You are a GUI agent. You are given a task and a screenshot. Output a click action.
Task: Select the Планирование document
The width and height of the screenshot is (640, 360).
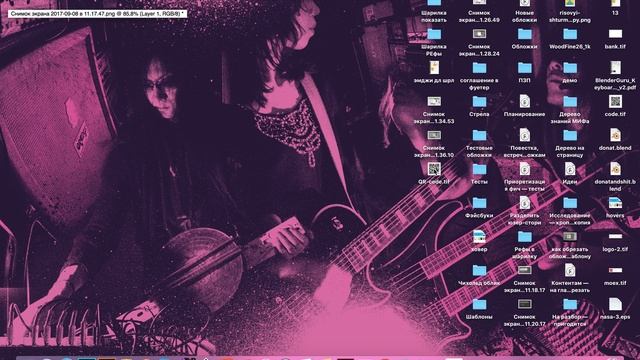click(x=524, y=101)
